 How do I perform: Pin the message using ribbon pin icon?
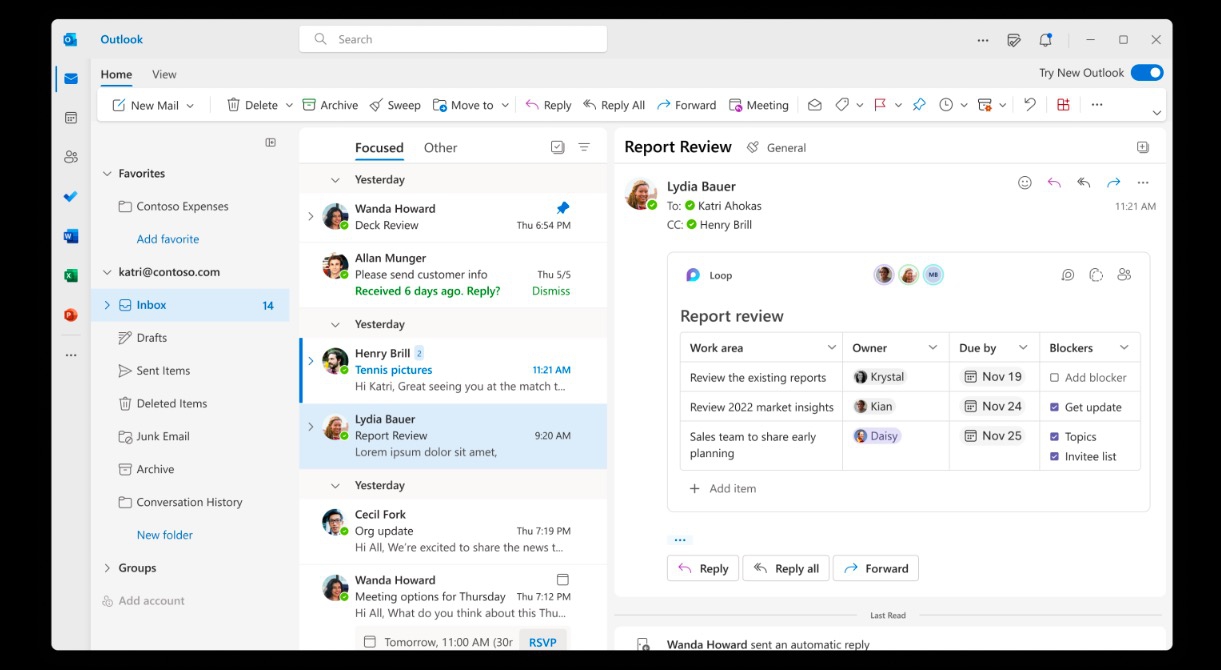(919, 105)
